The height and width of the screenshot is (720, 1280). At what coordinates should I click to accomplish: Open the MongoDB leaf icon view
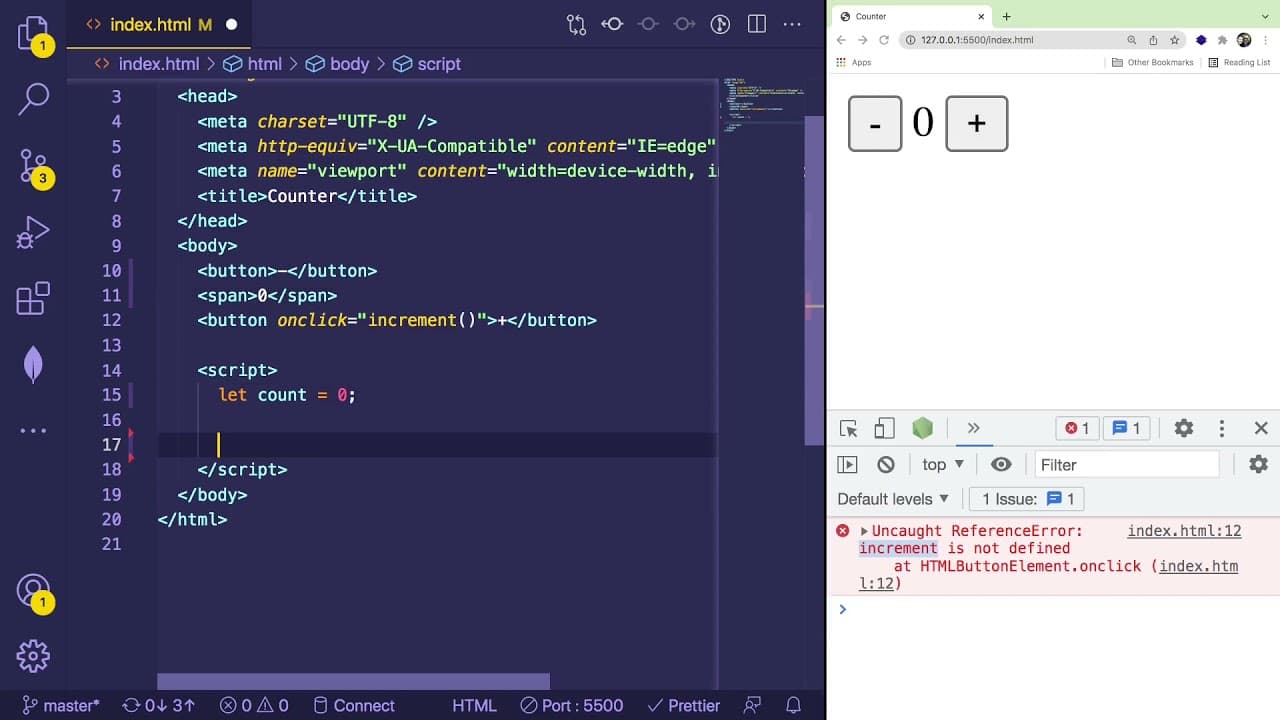(x=33, y=364)
